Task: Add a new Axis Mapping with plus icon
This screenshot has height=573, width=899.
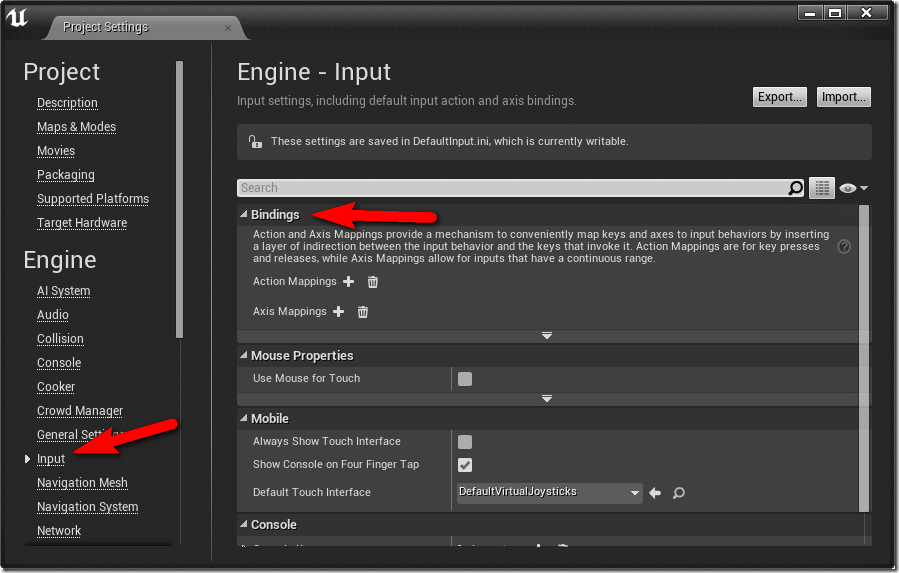Action: 338,311
